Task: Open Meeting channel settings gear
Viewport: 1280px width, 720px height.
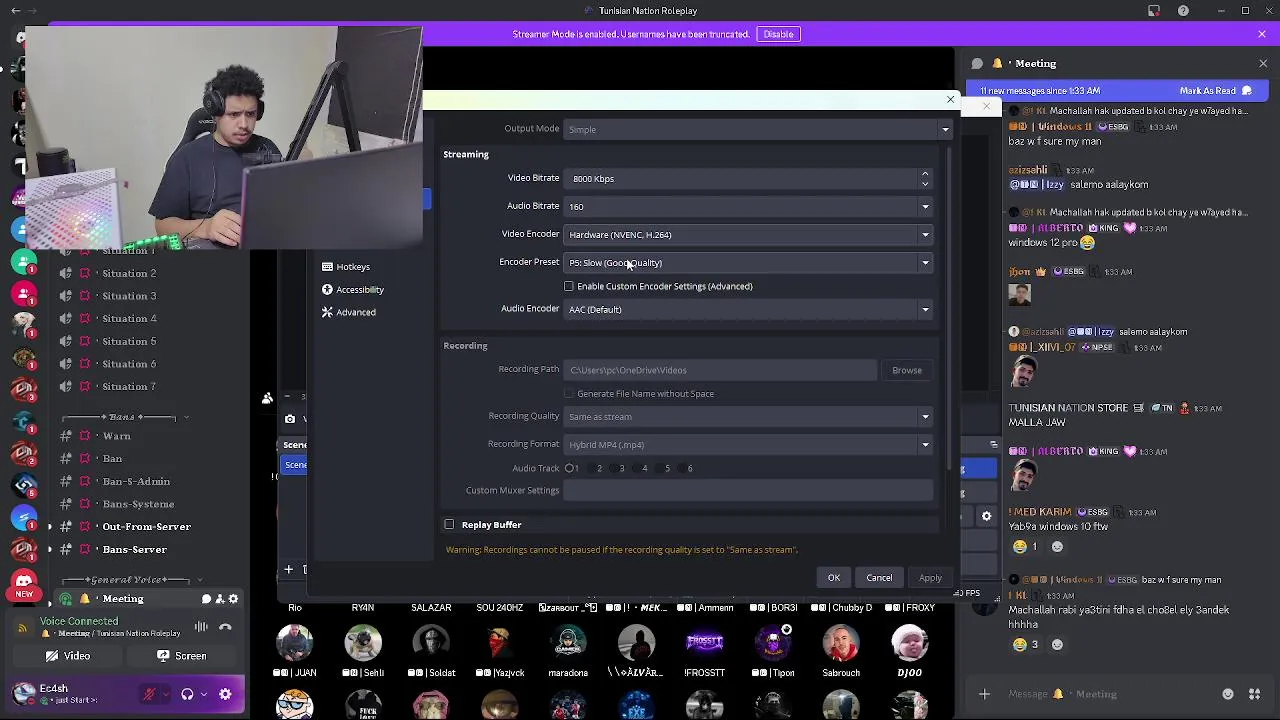Action: (x=233, y=599)
